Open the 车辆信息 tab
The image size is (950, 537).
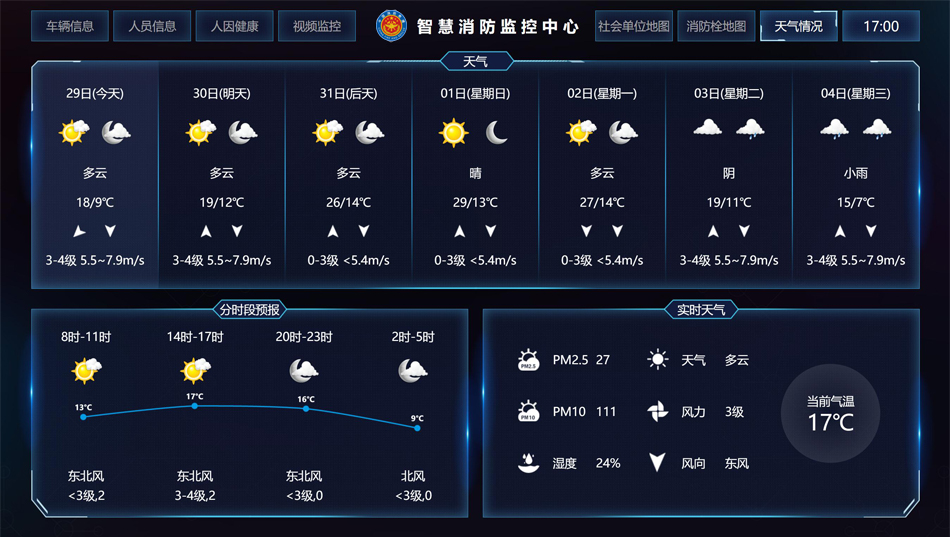pyautogui.click(x=70, y=26)
